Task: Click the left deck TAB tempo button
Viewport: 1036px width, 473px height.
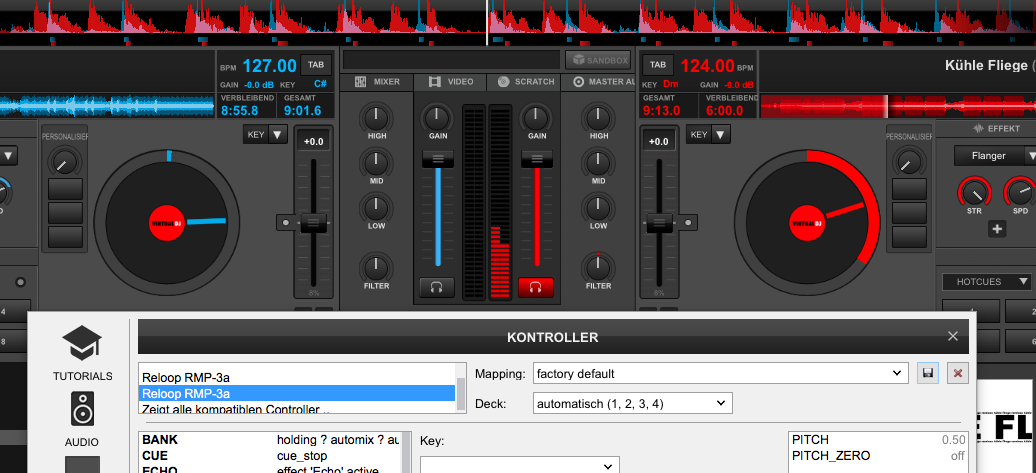Action: [316, 65]
